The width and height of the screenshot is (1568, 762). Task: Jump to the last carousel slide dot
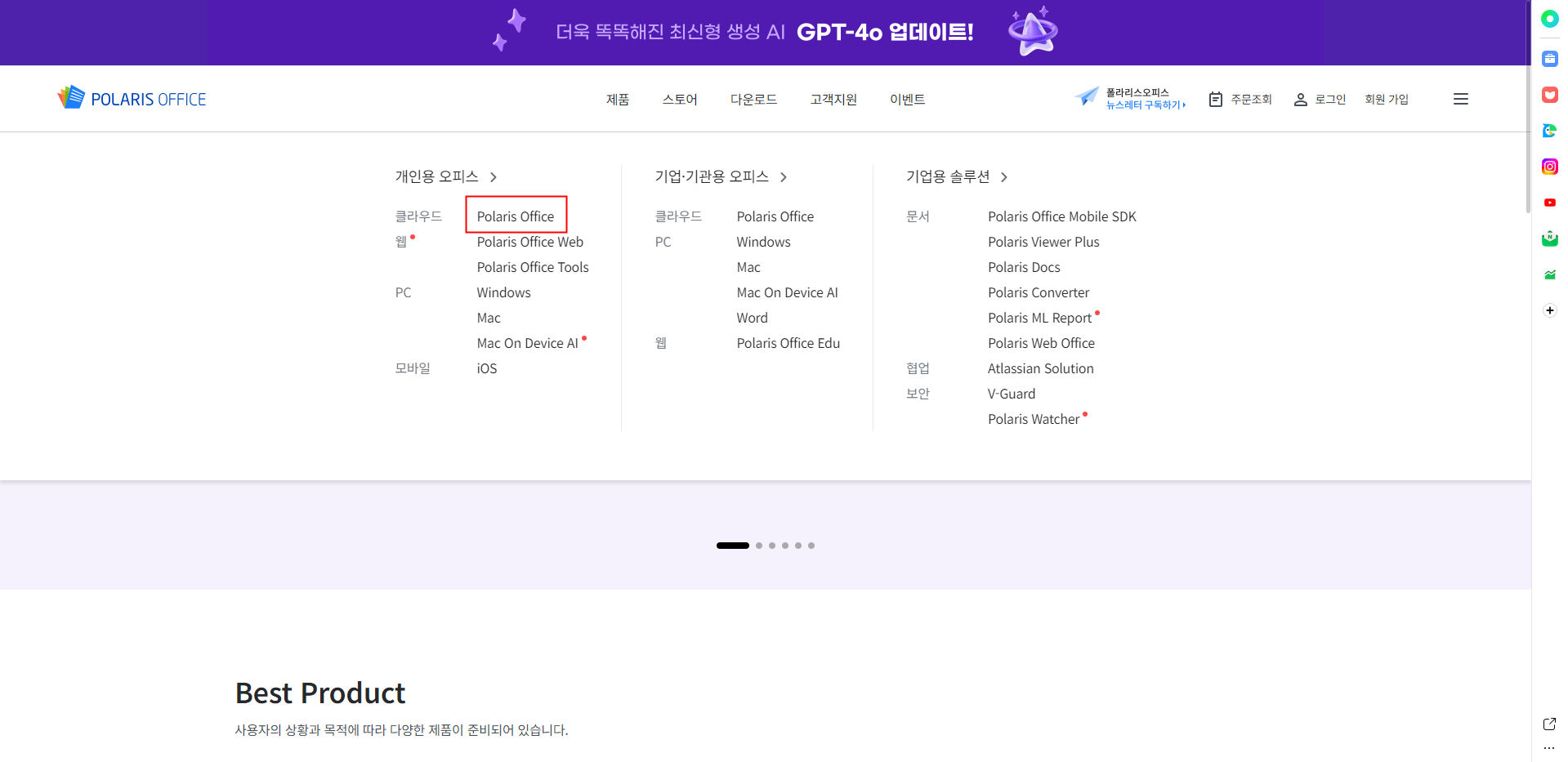[x=811, y=546]
